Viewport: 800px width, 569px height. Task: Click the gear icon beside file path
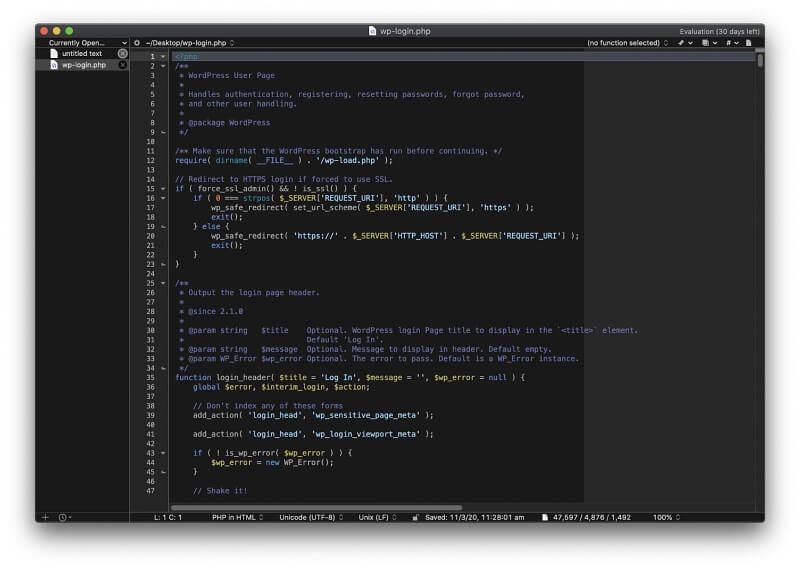(x=137, y=43)
